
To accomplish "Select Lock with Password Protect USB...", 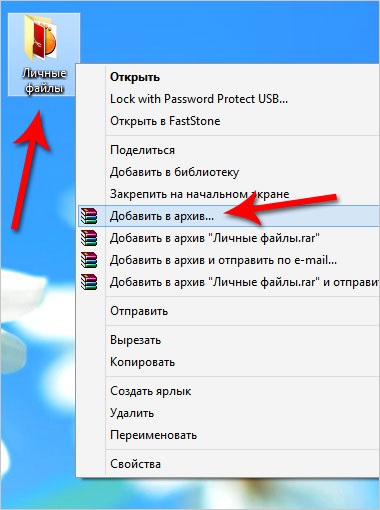I will pos(199,99).
